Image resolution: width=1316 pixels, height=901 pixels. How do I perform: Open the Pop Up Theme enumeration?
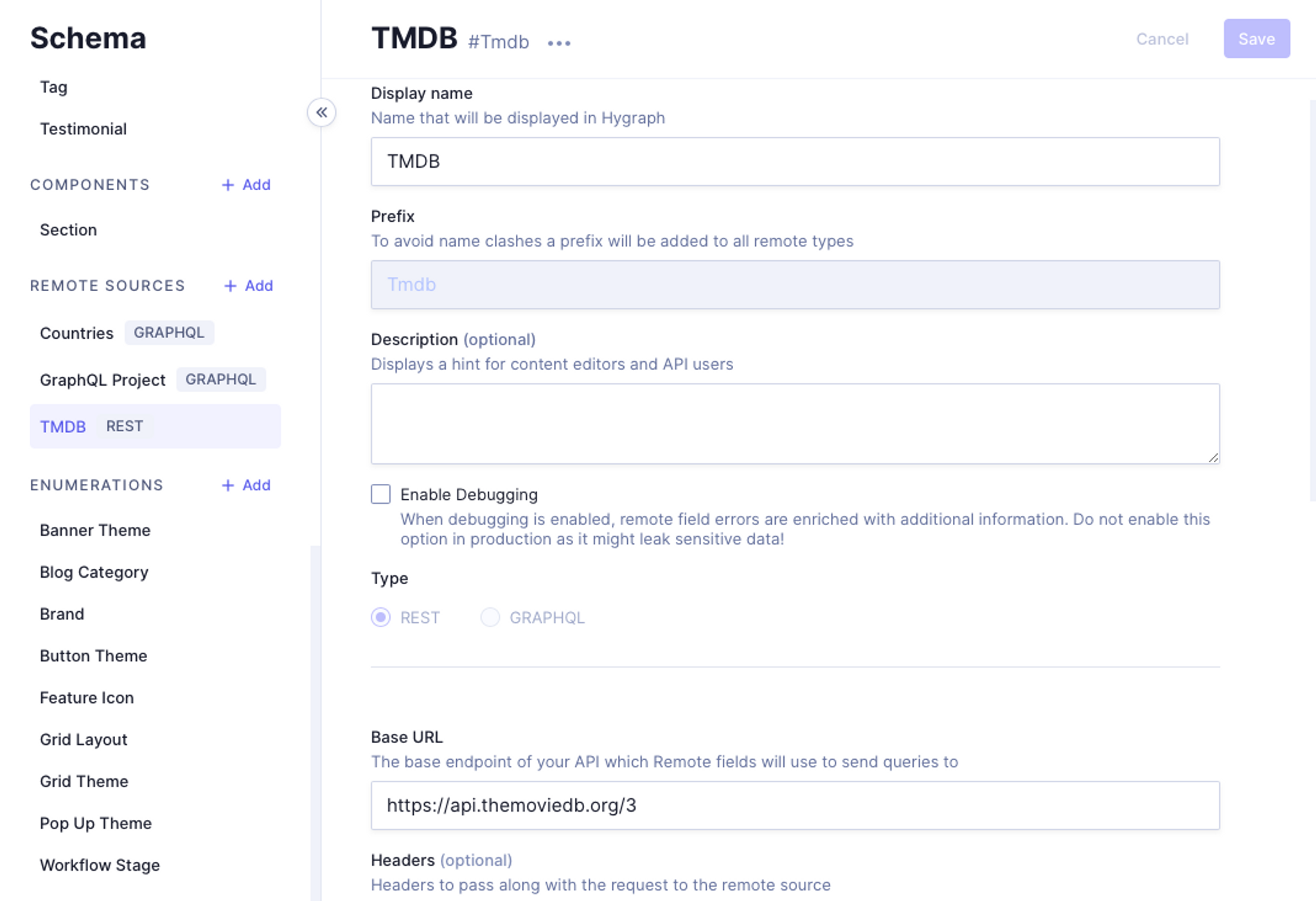(96, 823)
